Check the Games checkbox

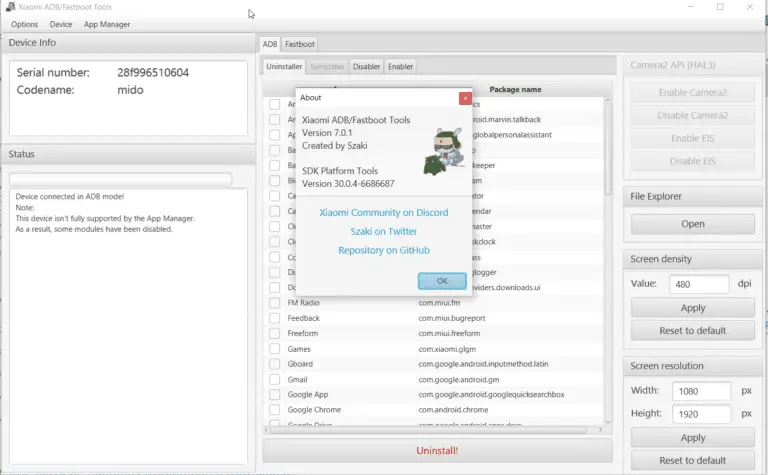(x=274, y=349)
